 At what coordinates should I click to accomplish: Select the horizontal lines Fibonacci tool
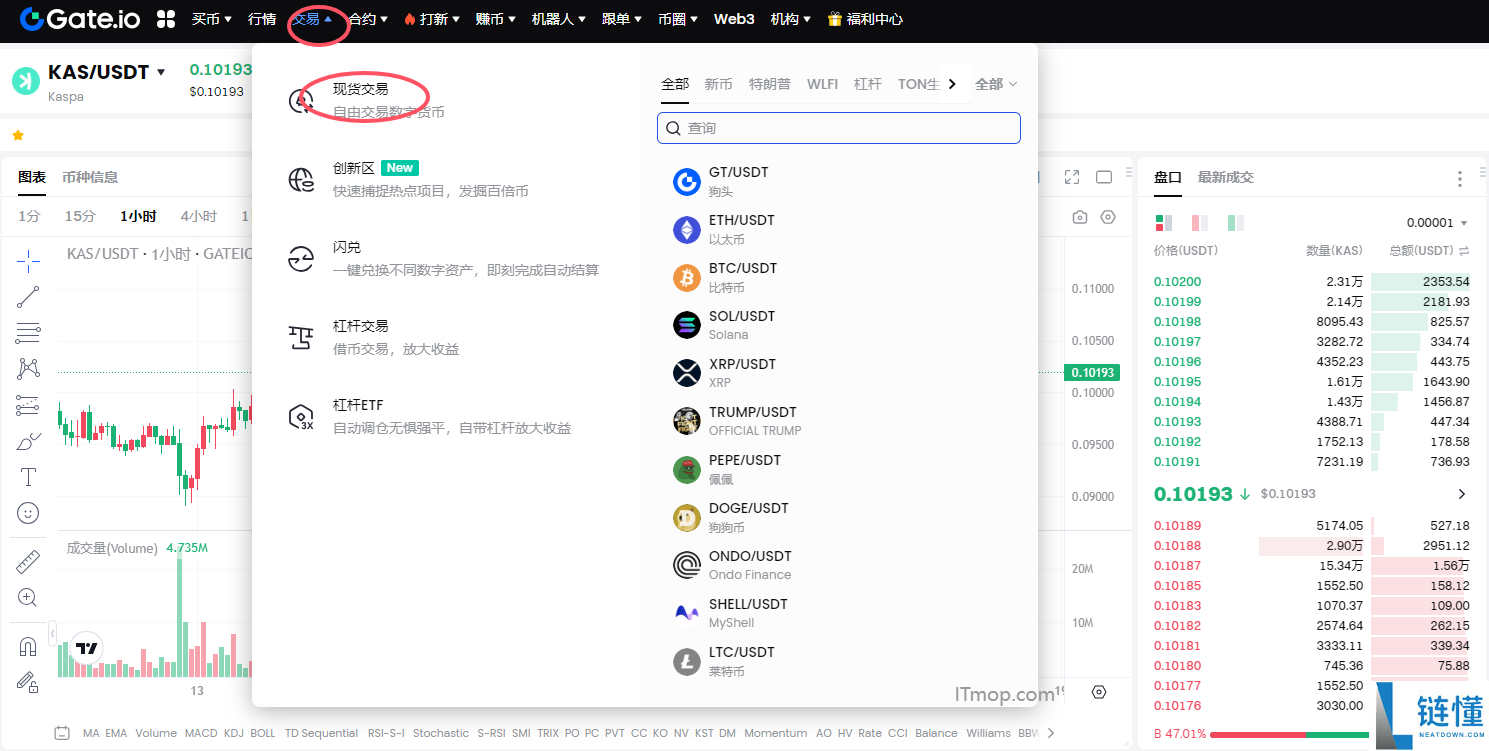(28, 333)
